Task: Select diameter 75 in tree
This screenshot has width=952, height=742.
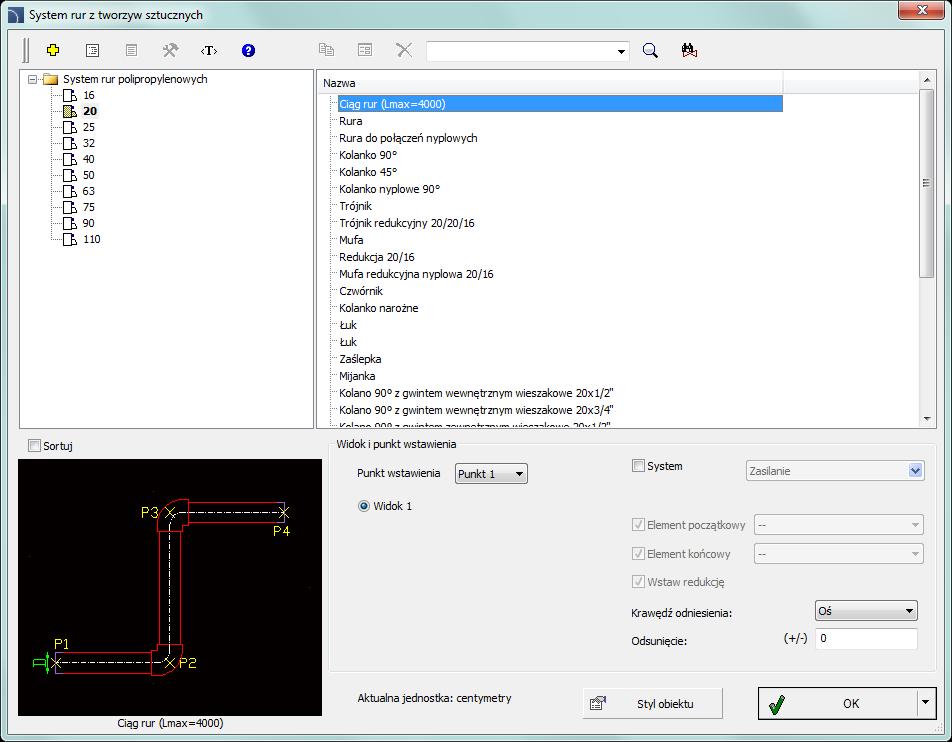Action: coord(89,207)
